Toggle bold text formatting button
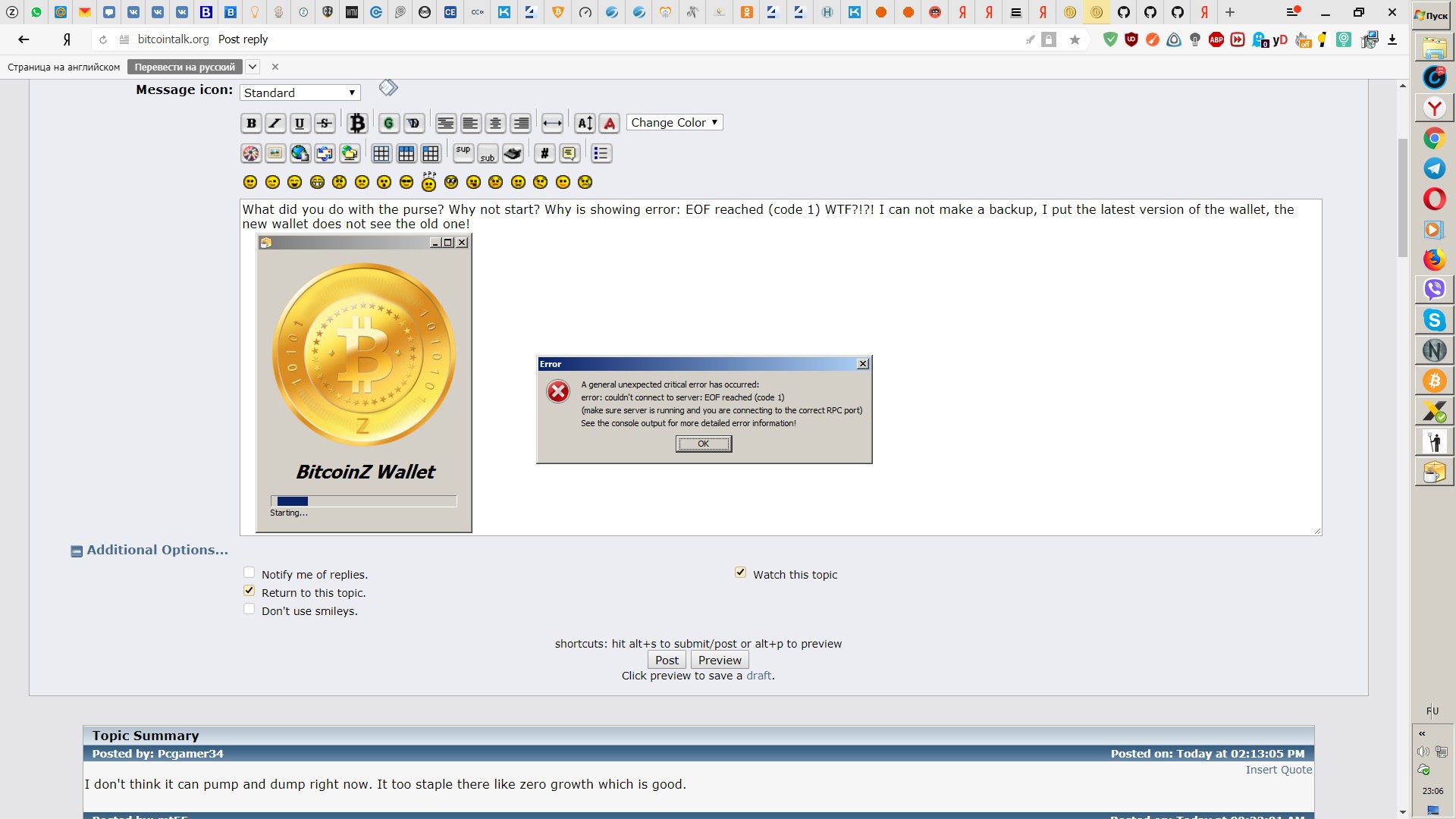Screen dimensions: 1456x819 click(251, 123)
